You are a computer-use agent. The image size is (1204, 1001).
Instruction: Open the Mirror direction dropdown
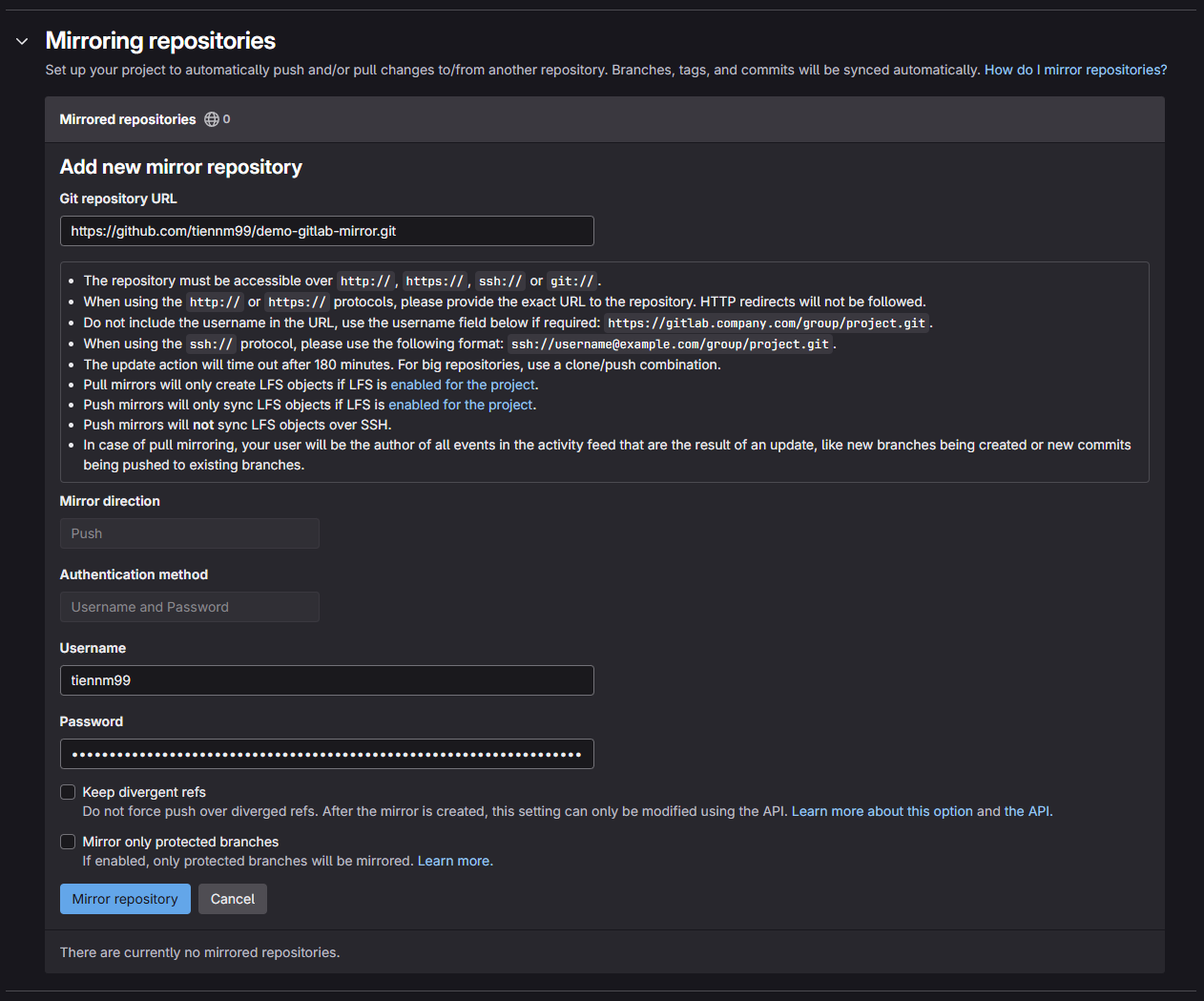click(189, 533)
